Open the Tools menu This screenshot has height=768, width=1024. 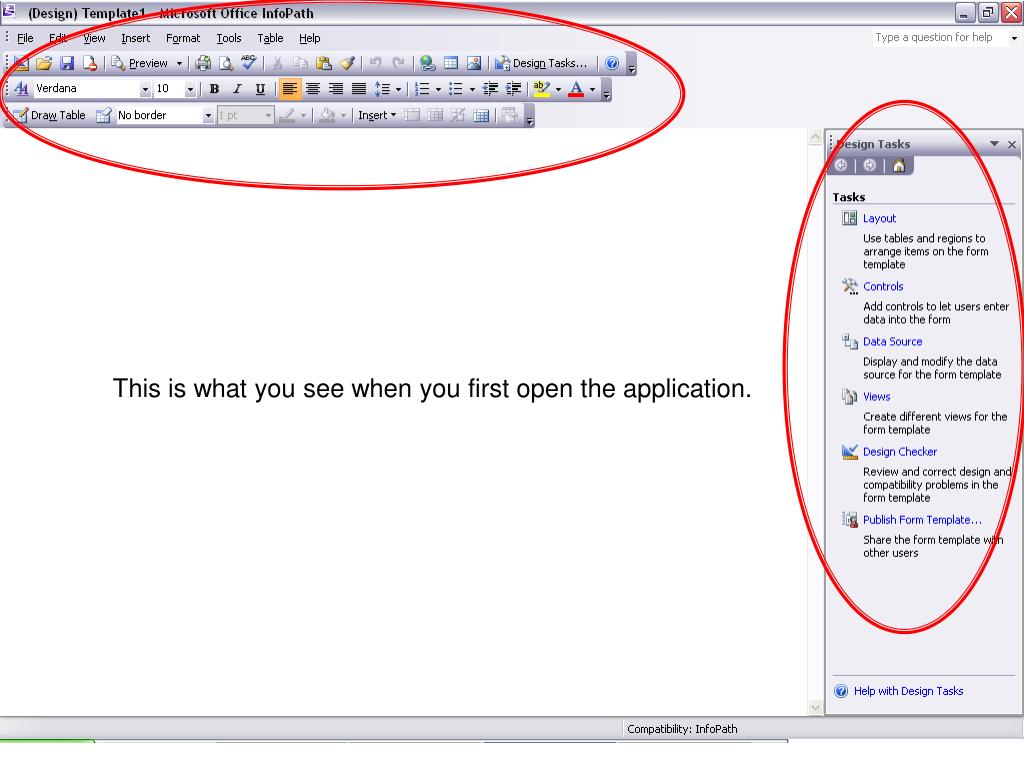[x=229, y=39]
